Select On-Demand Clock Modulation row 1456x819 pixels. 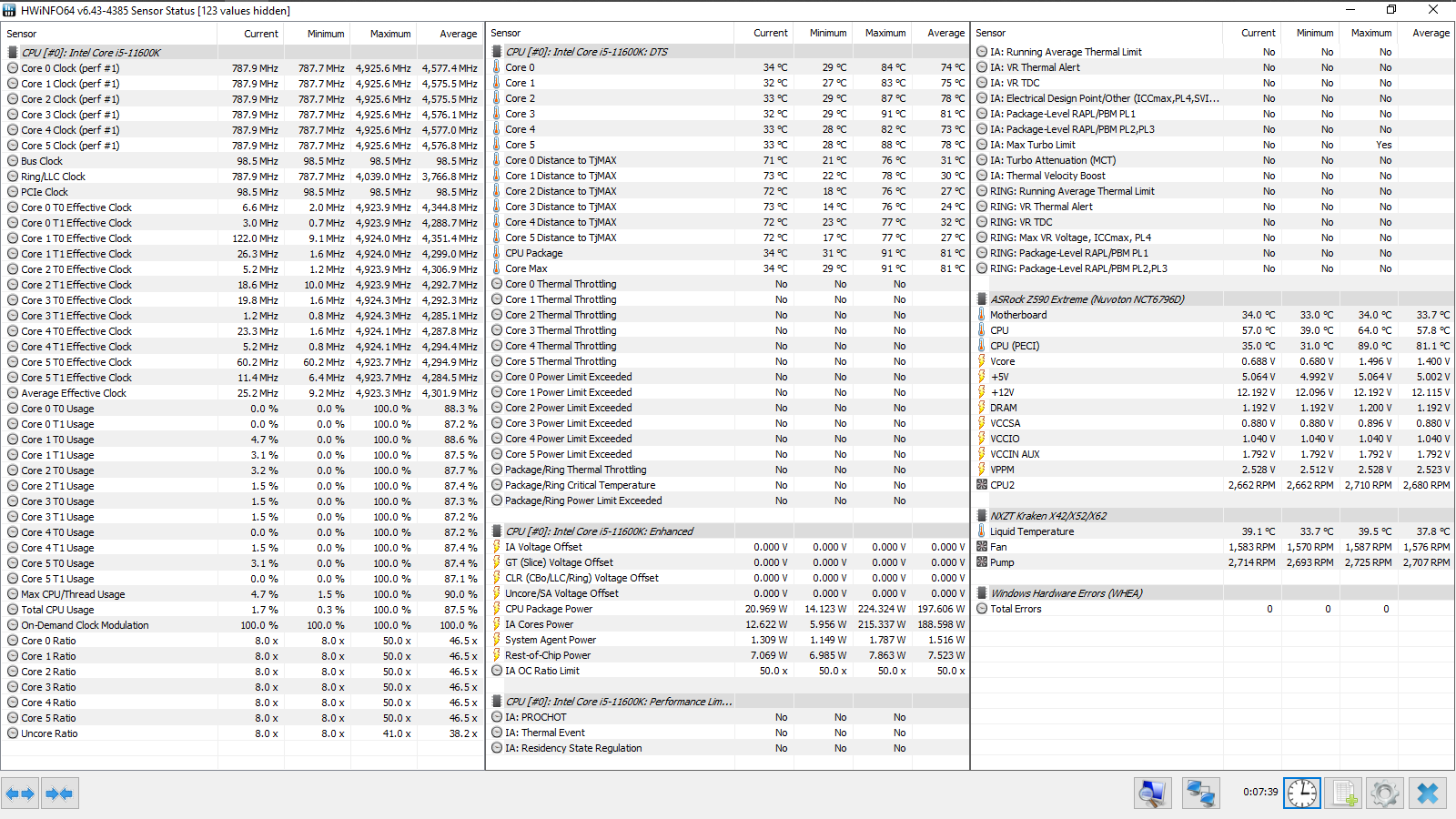point(242,625)
